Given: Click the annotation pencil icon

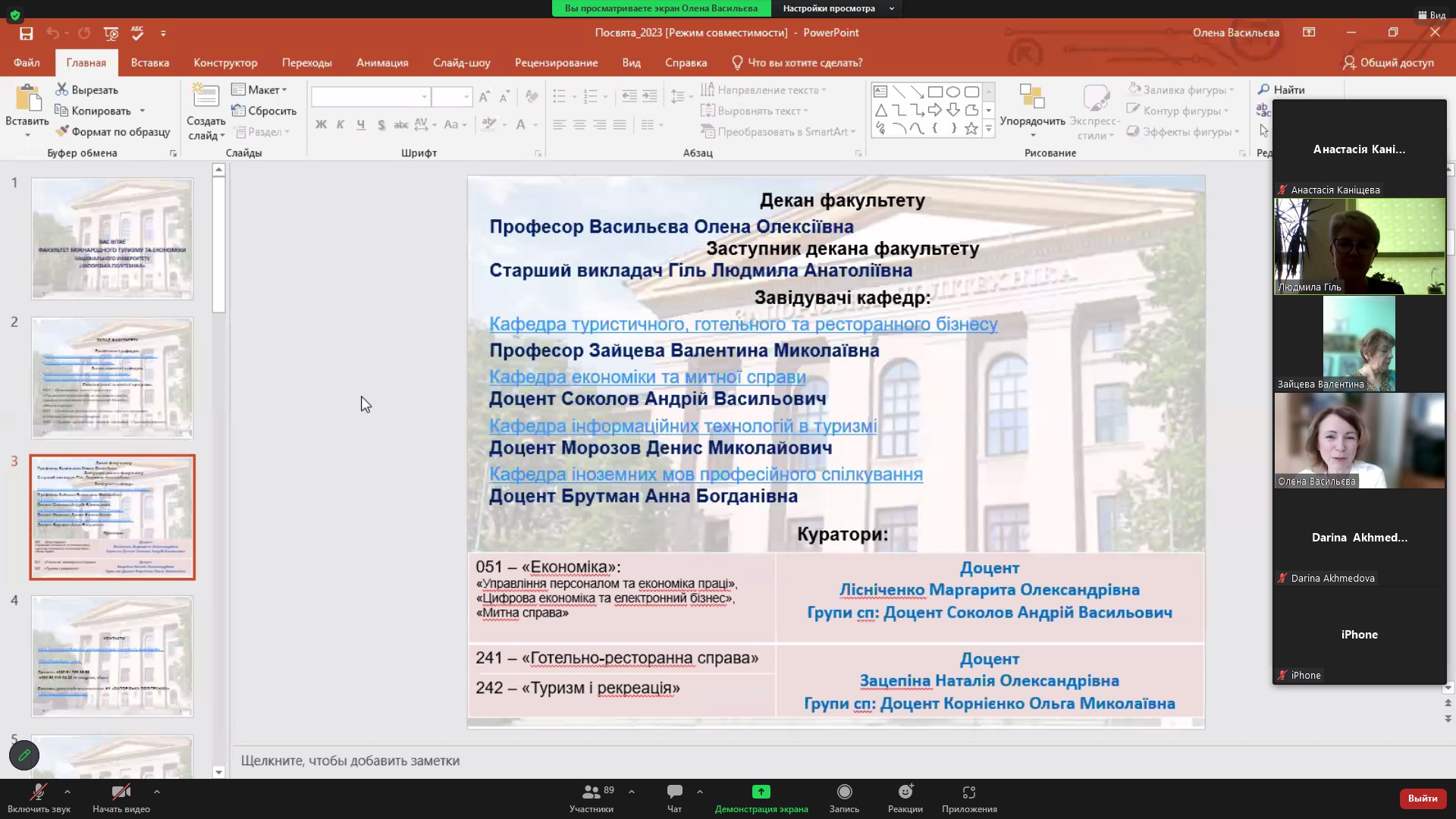Looking at the screenshot, I should click(24, 755).
